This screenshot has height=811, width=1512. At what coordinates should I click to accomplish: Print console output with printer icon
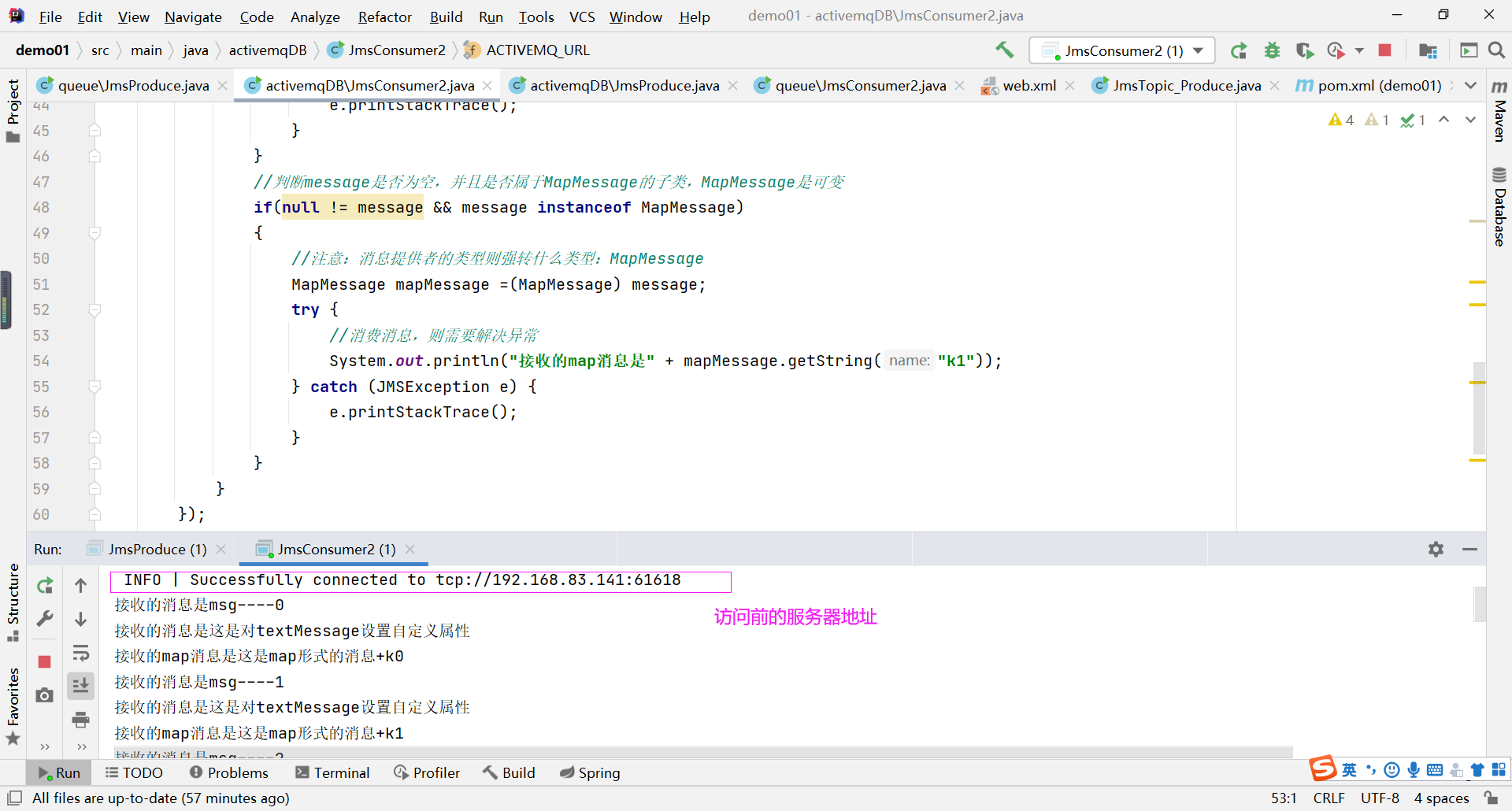click(x=80, y=720)
